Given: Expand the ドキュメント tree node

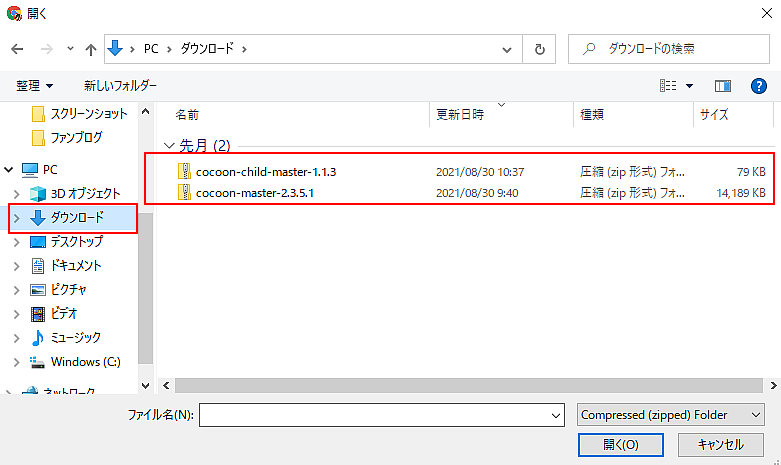Looking at the screenshot, I should pyautogui.click(x=16, y=266).
